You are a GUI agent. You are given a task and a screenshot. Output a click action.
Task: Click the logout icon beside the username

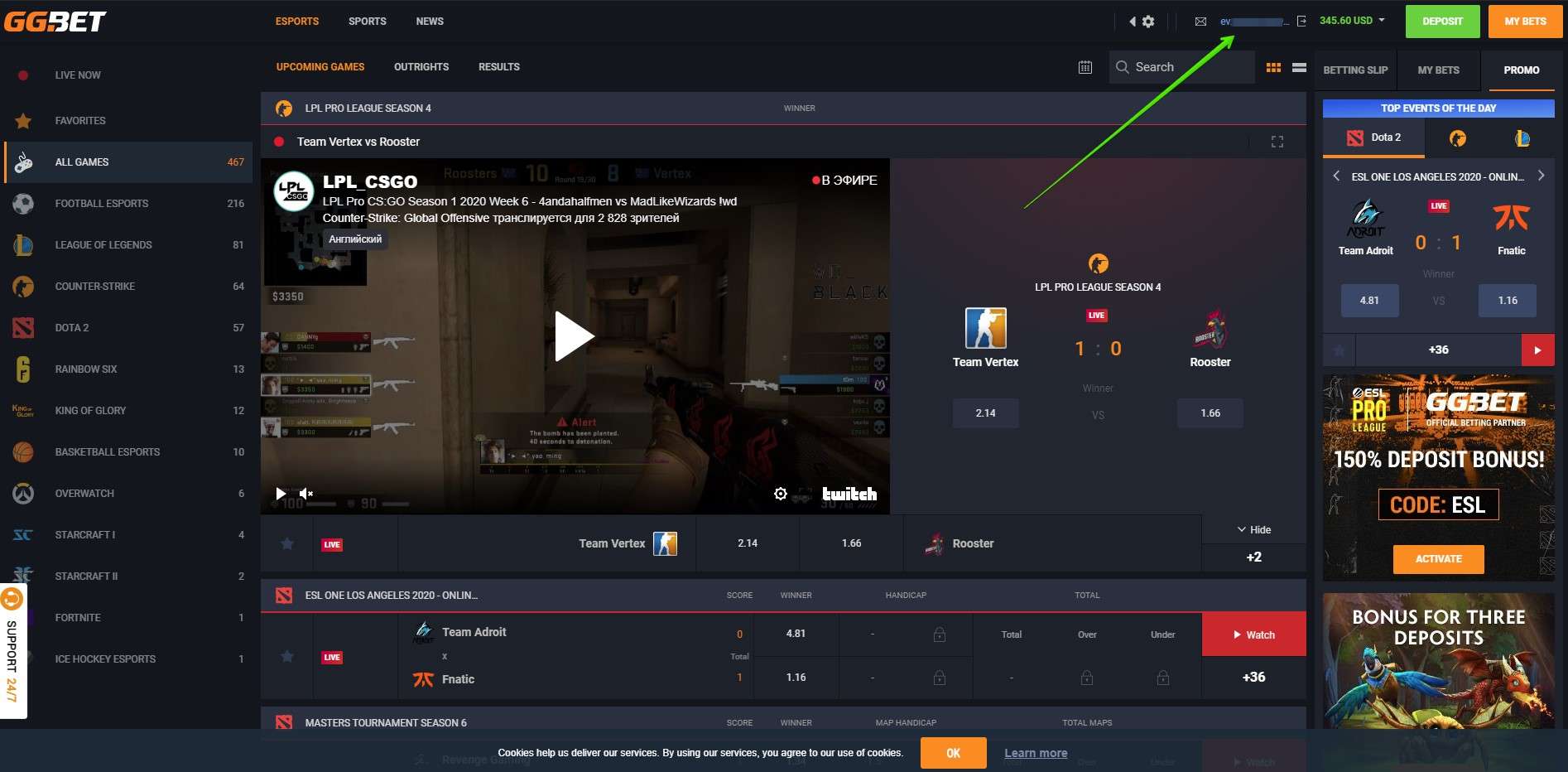1301,22
